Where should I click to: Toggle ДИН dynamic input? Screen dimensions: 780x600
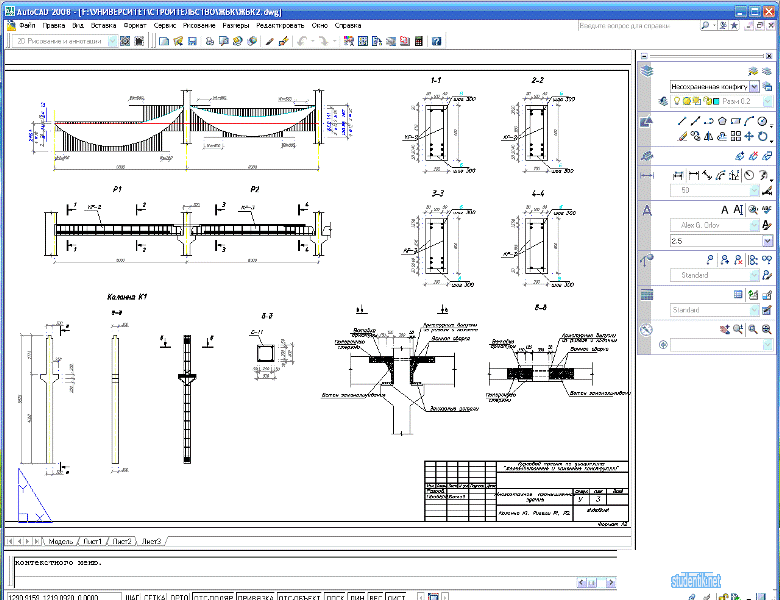click(357, 597)
